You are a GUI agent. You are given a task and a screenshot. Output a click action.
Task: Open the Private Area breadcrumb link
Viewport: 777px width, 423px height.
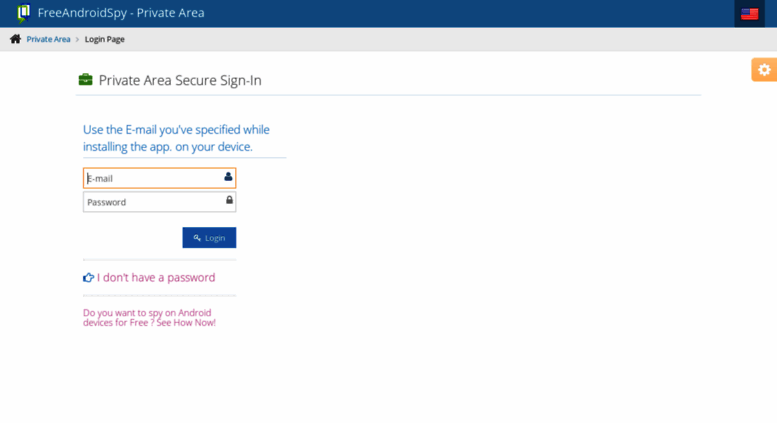(x=49, y=39)
